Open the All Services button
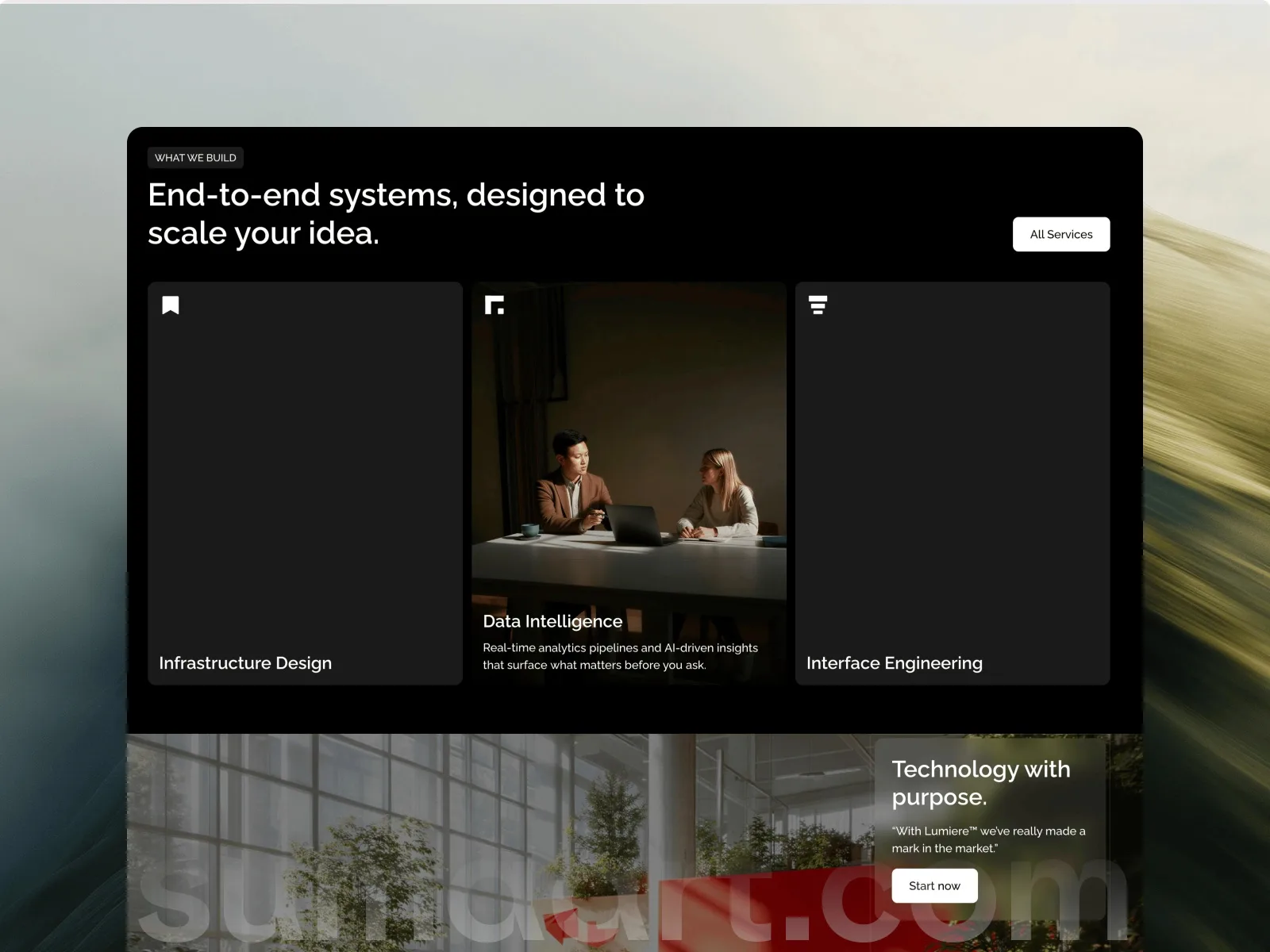The height and width of the screenshot is (952, 1270). pos(1061,234)
